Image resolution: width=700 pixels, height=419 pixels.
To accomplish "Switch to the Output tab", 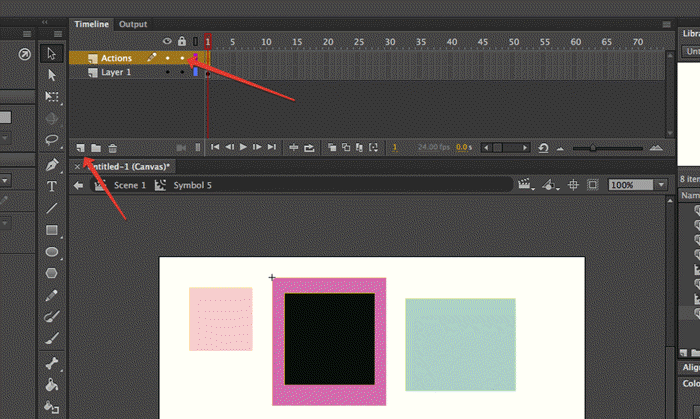I will click(132, 23).
